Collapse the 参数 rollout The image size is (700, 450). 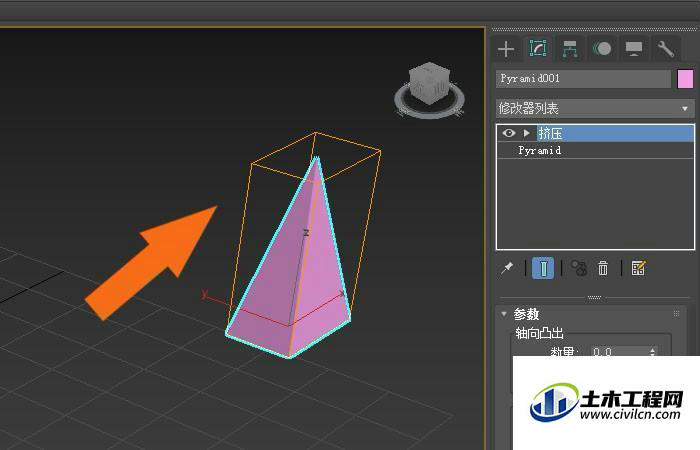(x=504, y=314)
